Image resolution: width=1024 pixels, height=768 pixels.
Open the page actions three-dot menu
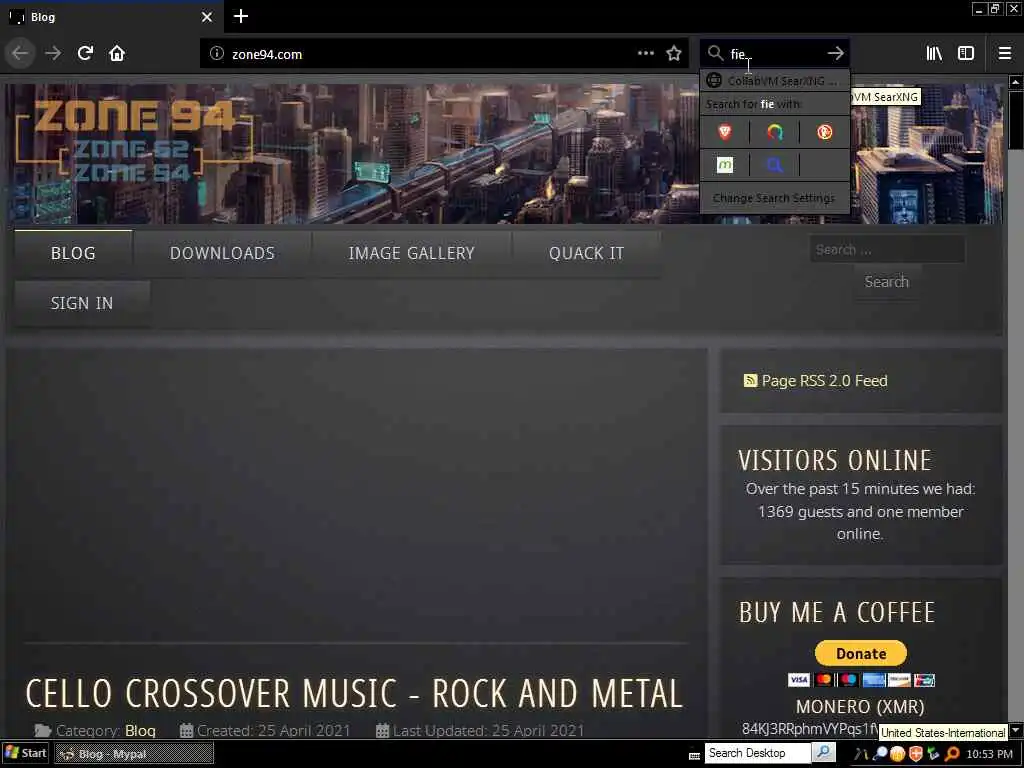[646, 54]
